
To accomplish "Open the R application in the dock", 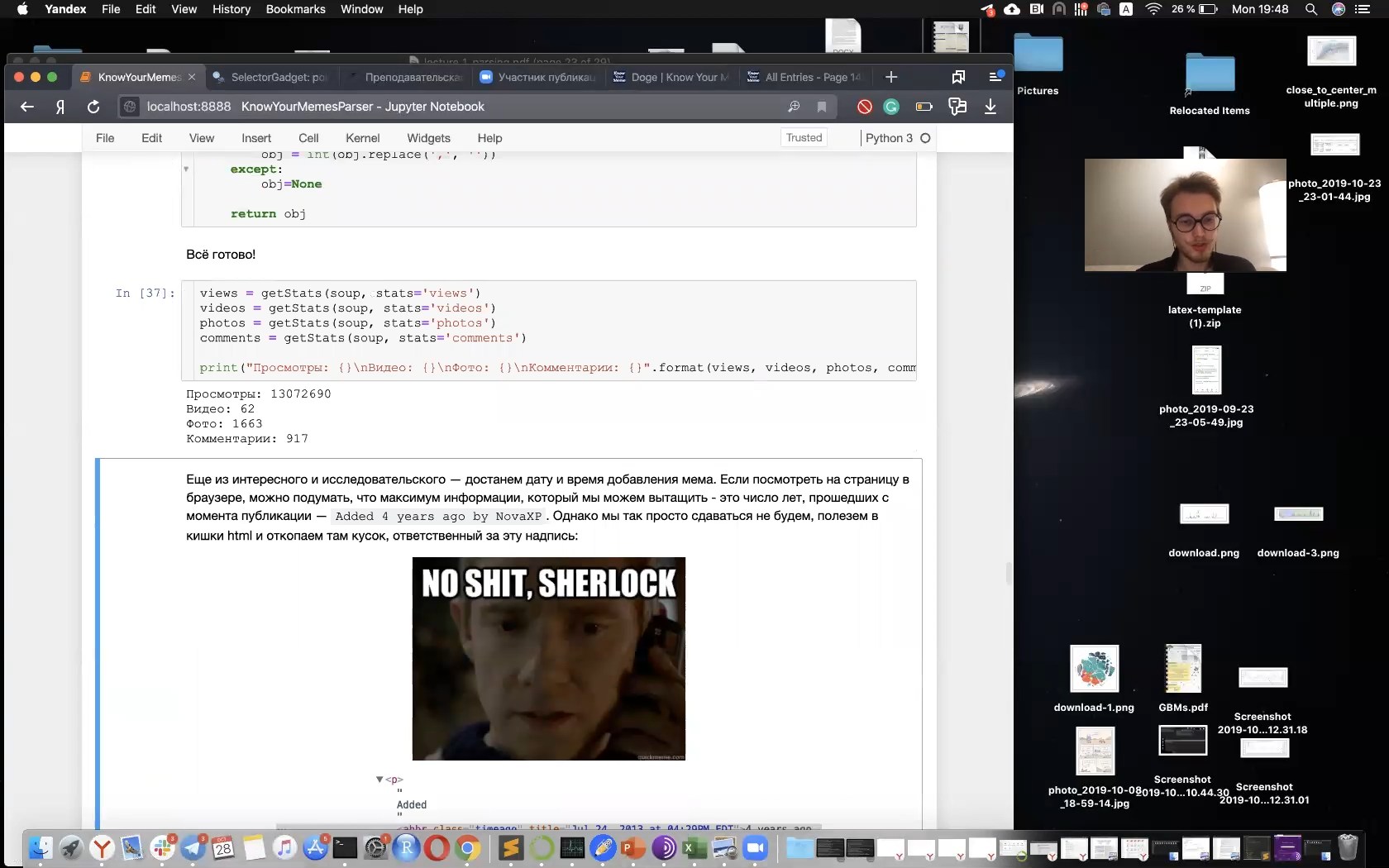I will [406, 847].
